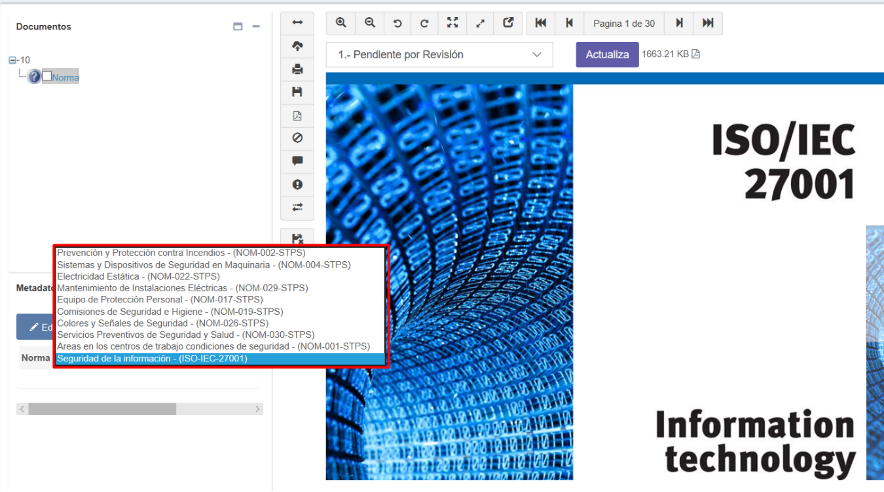
Task: Minimize the Documentos panel
Action: point(256,27)
